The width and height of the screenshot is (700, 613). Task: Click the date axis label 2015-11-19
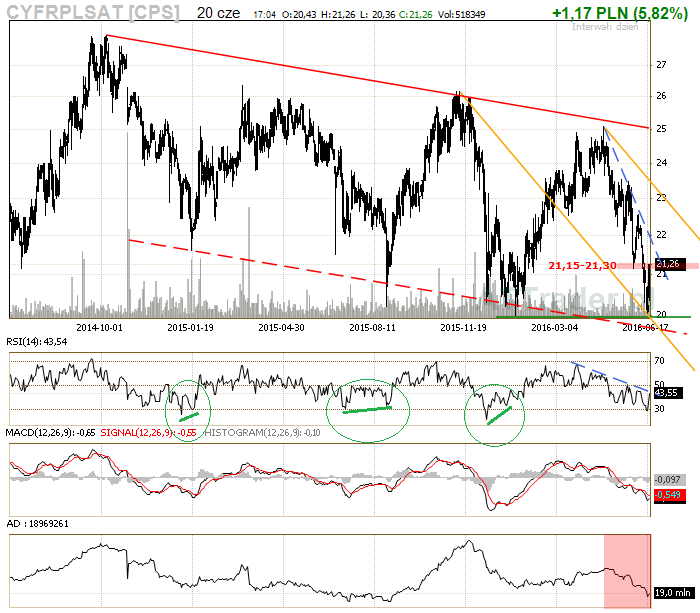tap(463, 327)
